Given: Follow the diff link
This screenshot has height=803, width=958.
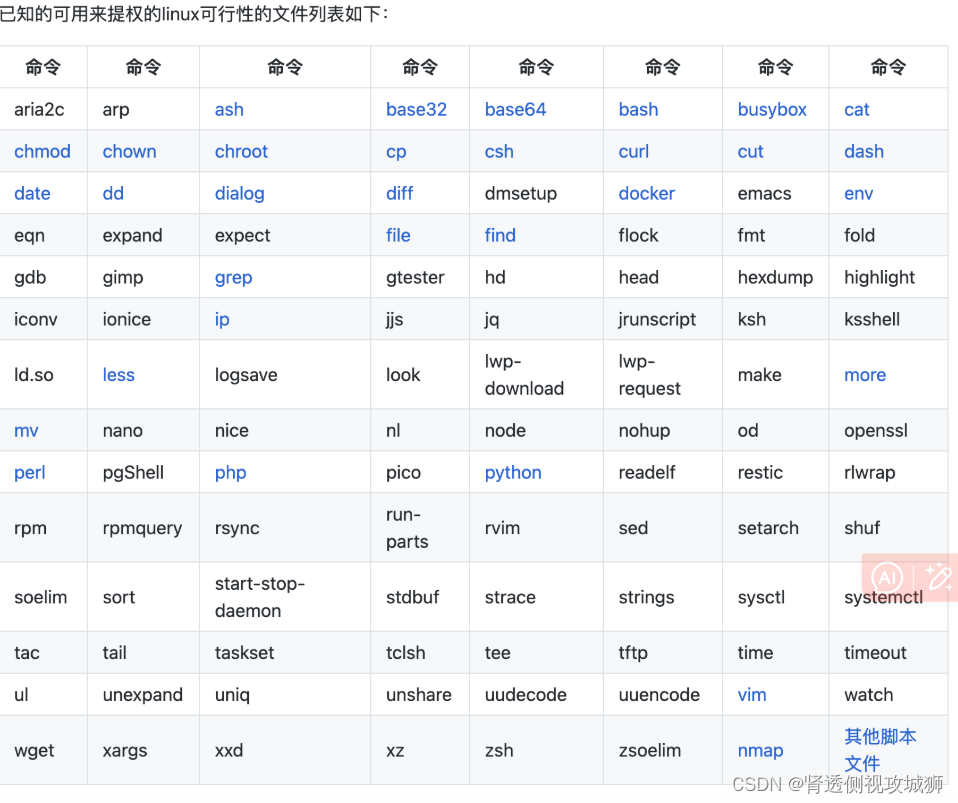Looking at the screenshot, I should (400, 194).
